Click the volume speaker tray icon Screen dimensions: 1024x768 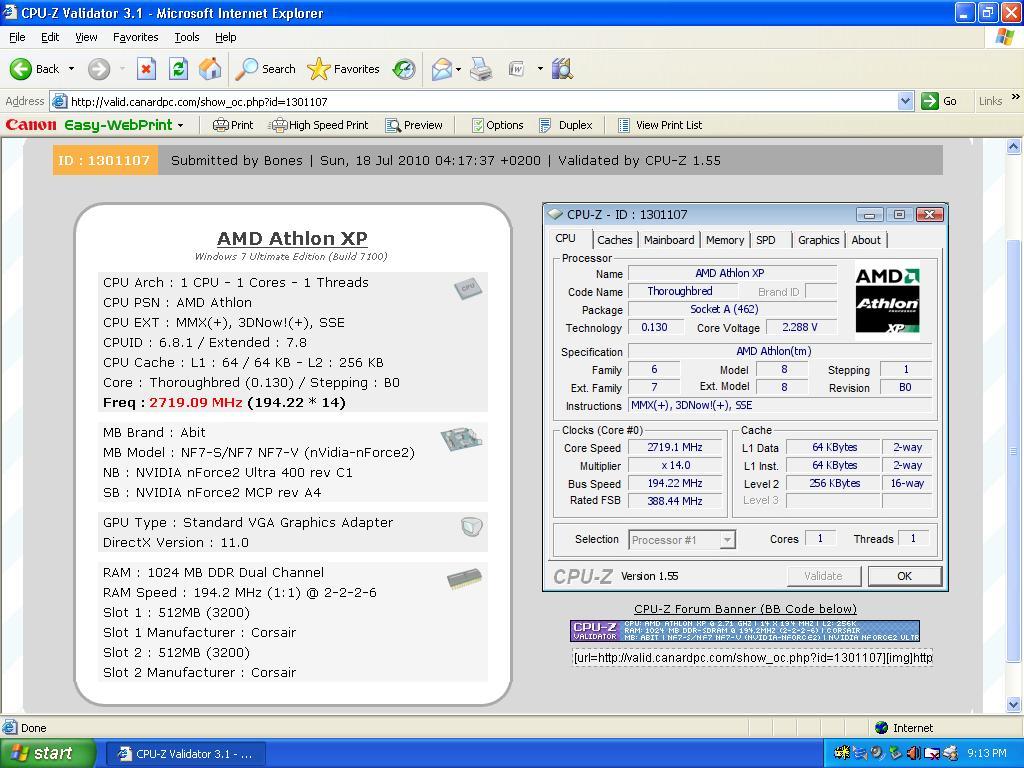click(x=914, y=753)
